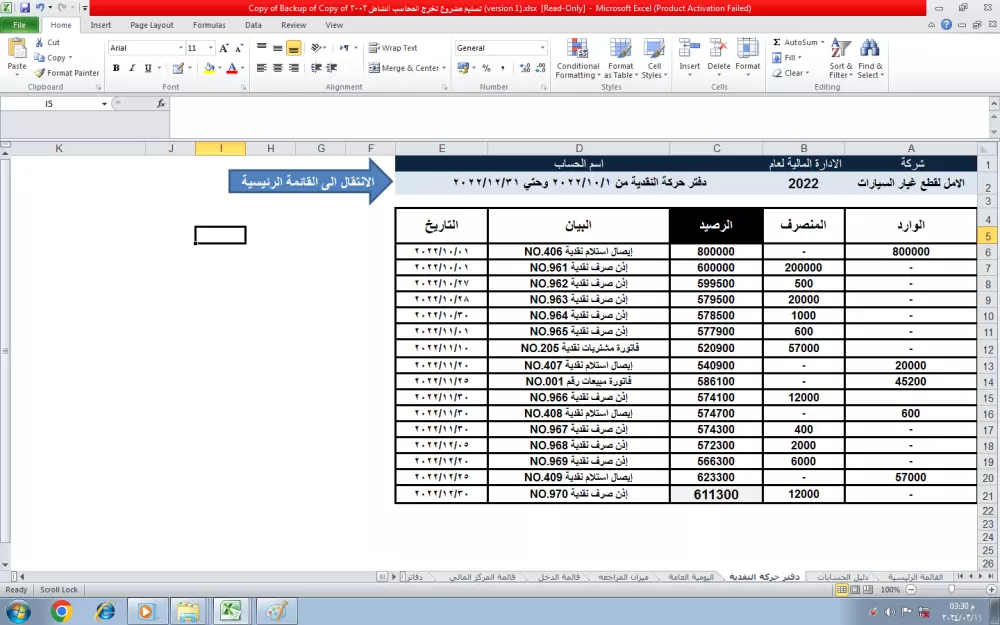Screen dimensions: 1000x625
Task: Click the Windows Start button
Action: 17,612
